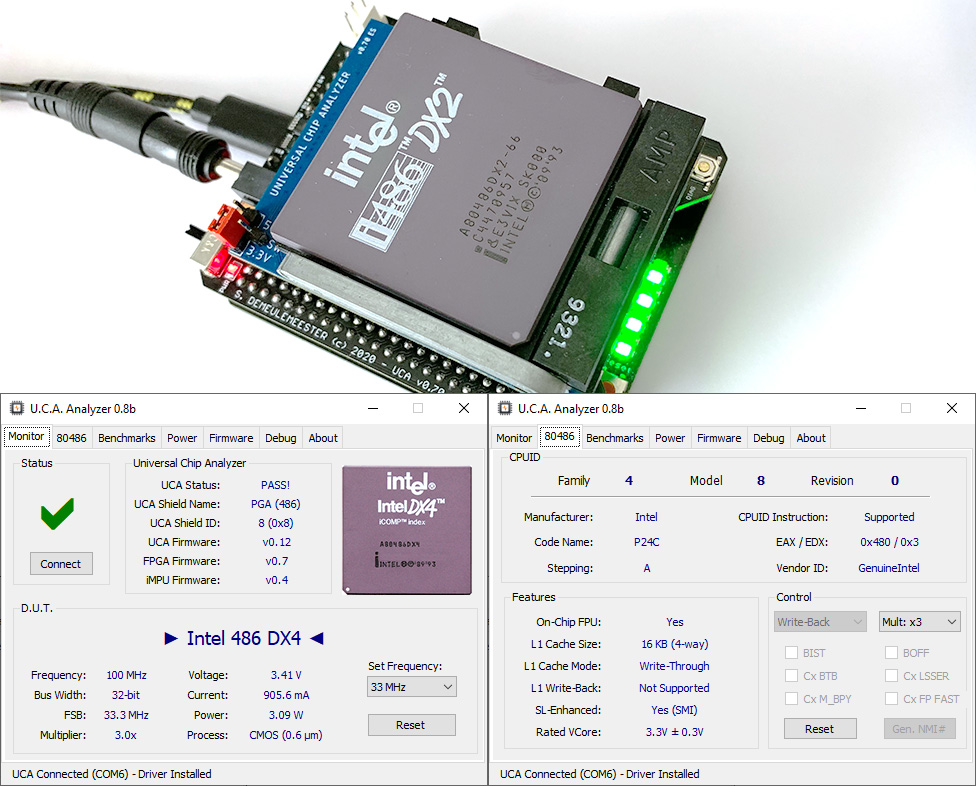Open Benchmarks tab in right window
This screenshot has width=976, height=786.
coord(614,437)
